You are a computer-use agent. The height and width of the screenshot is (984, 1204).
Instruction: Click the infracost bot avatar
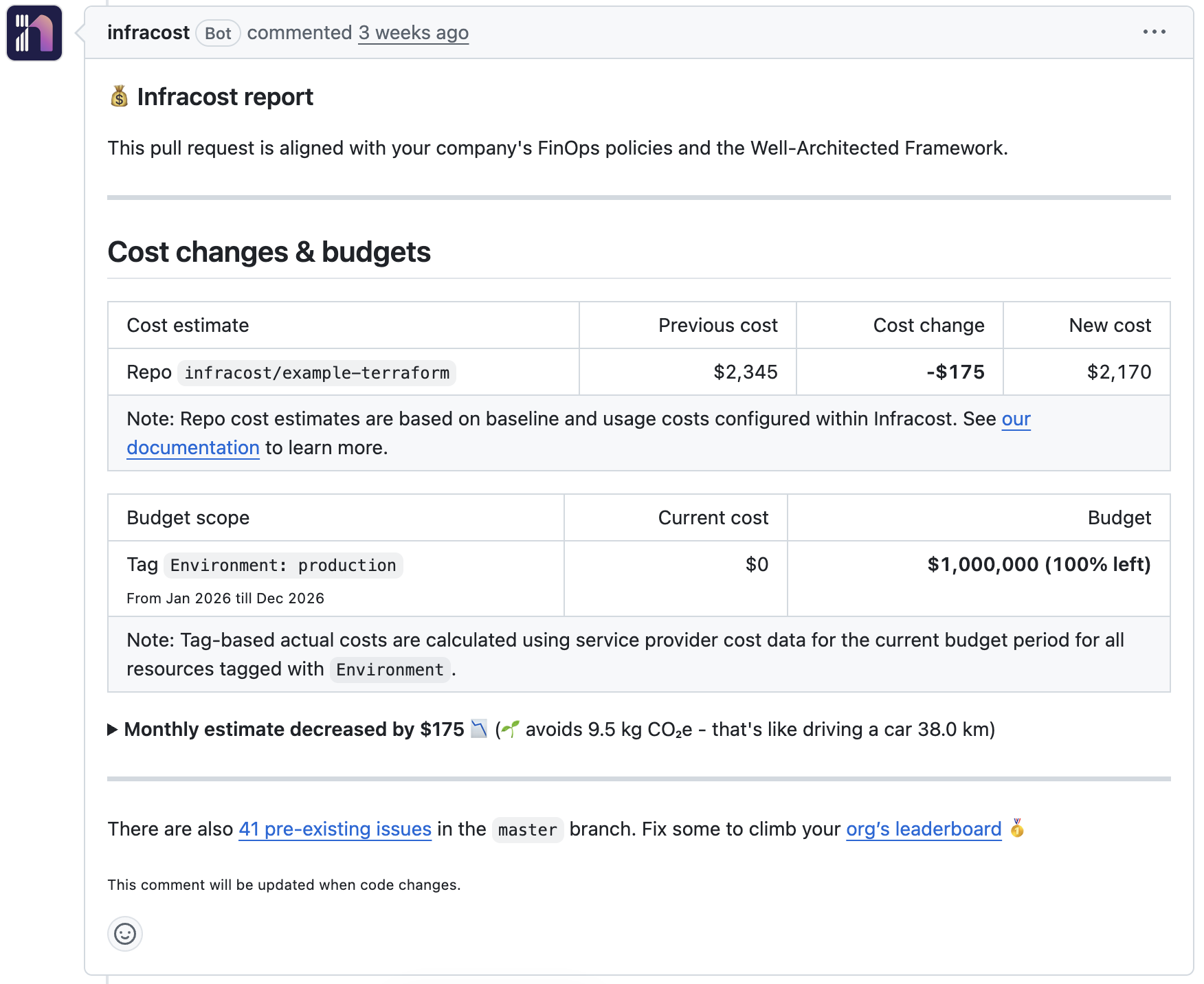click(34, 32)
